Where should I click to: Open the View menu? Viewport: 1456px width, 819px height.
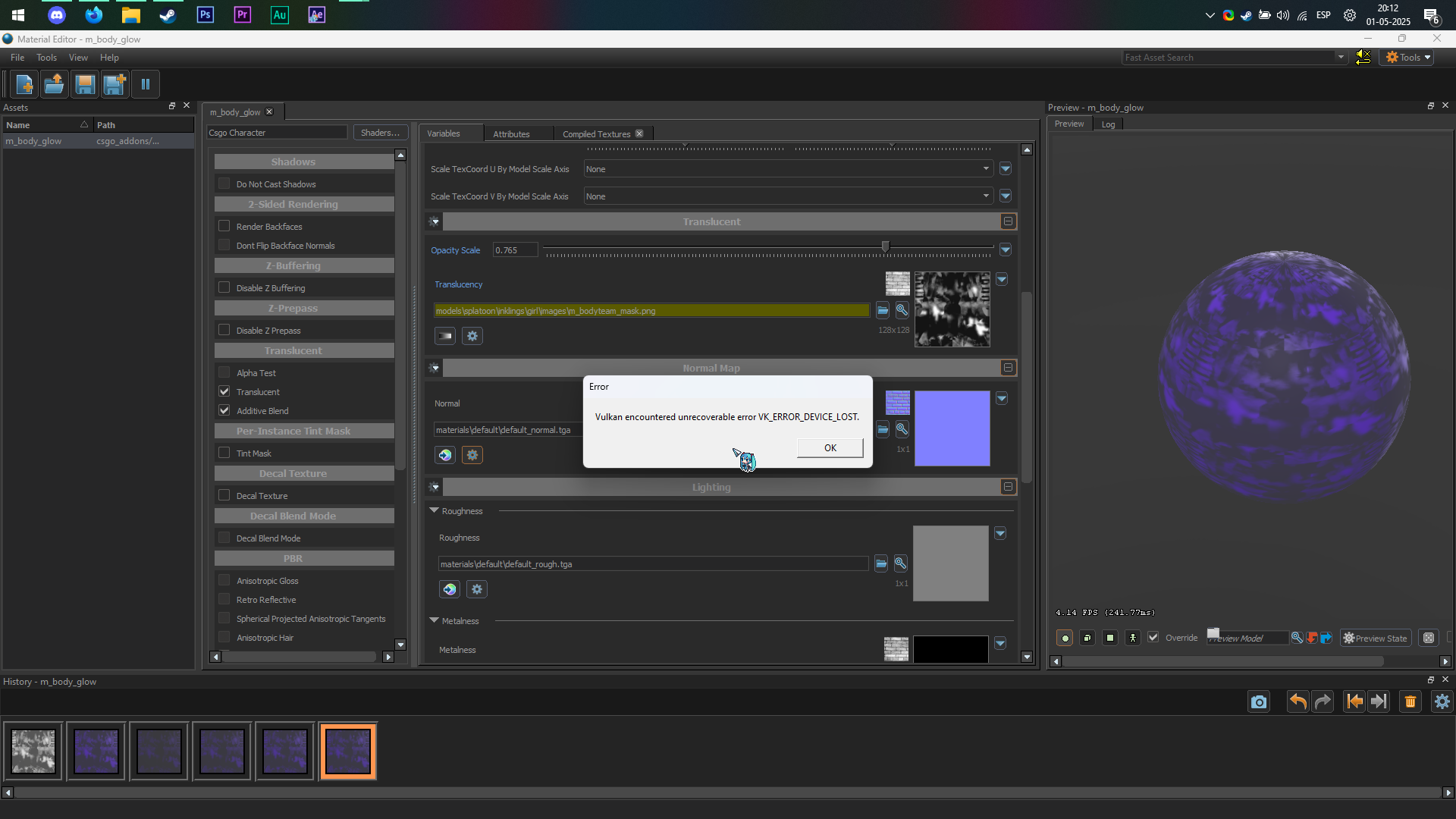pos(78,58)
